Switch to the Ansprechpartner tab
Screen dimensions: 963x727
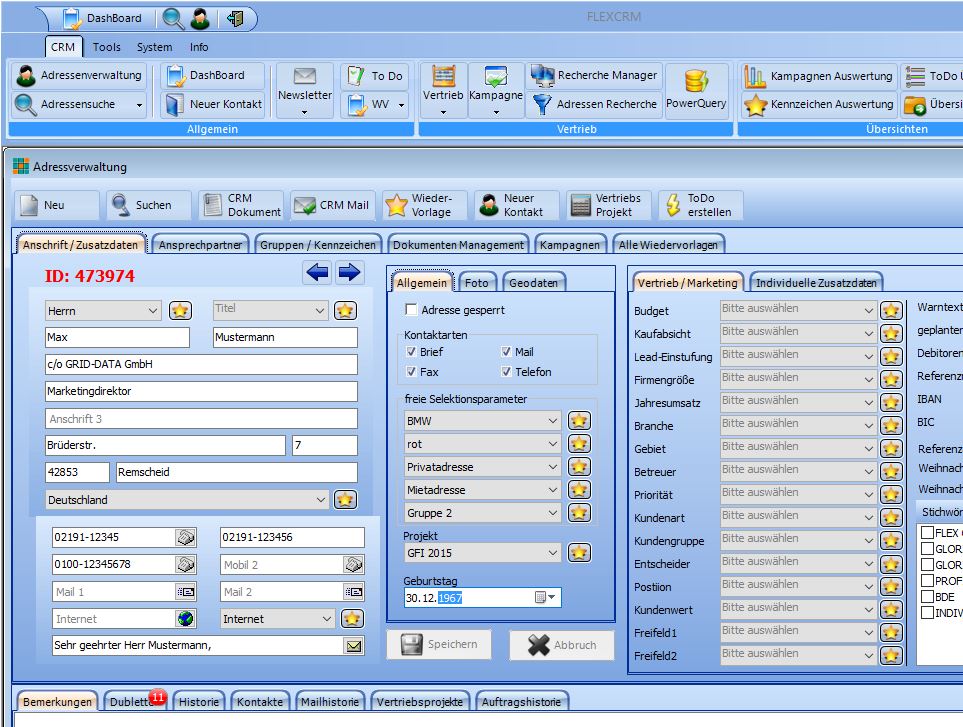coord(200,245)
